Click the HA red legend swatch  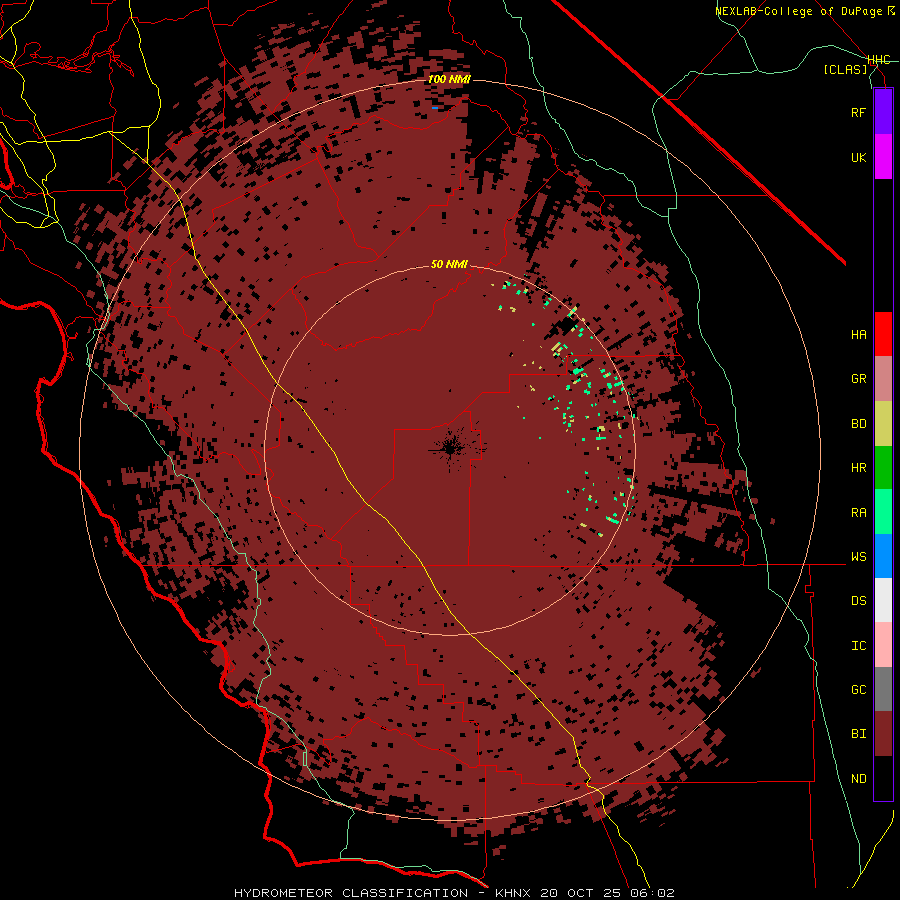883,334
